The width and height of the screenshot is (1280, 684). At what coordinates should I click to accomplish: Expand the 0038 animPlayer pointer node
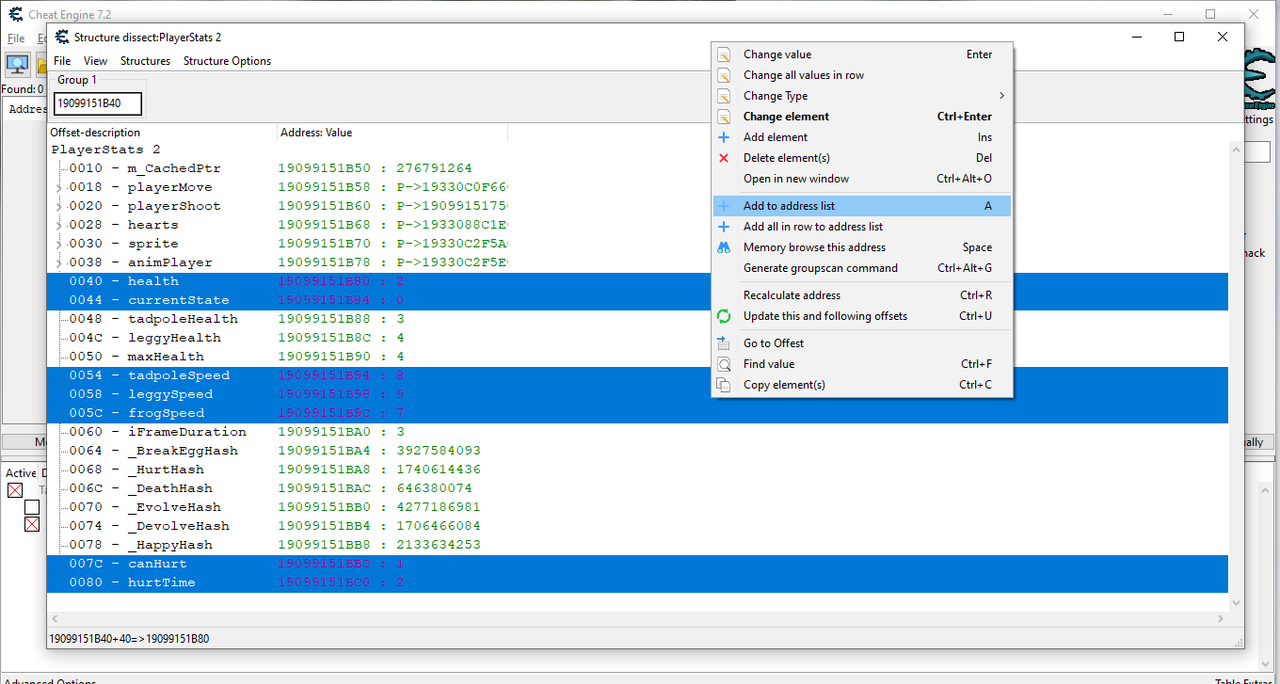click(x=58, y=263)
